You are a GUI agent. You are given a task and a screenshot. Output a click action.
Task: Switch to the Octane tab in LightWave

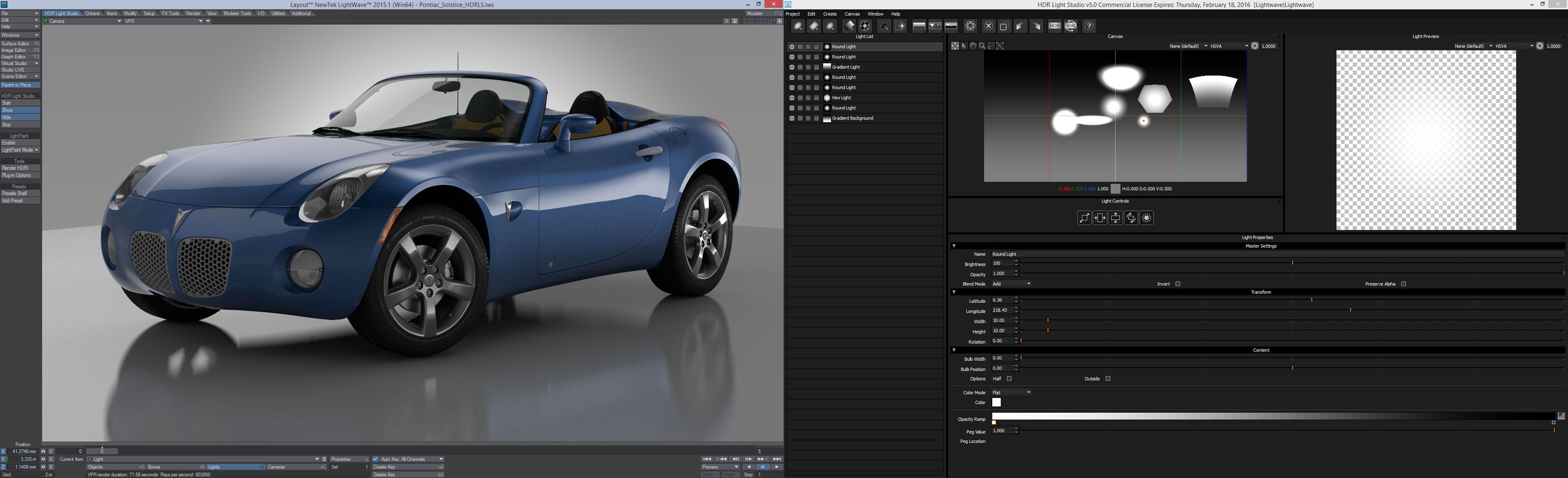93,13
